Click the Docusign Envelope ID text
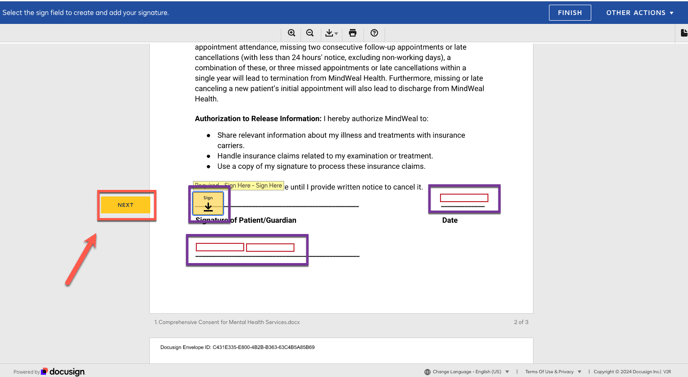The width and height of the screenshot is (688, 377). pos(237,347)
